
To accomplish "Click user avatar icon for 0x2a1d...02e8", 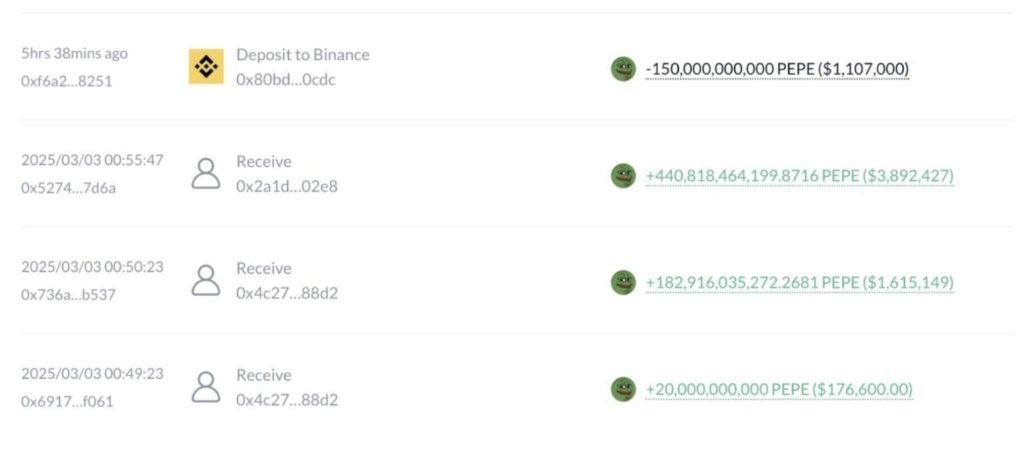I will point(206,174).
